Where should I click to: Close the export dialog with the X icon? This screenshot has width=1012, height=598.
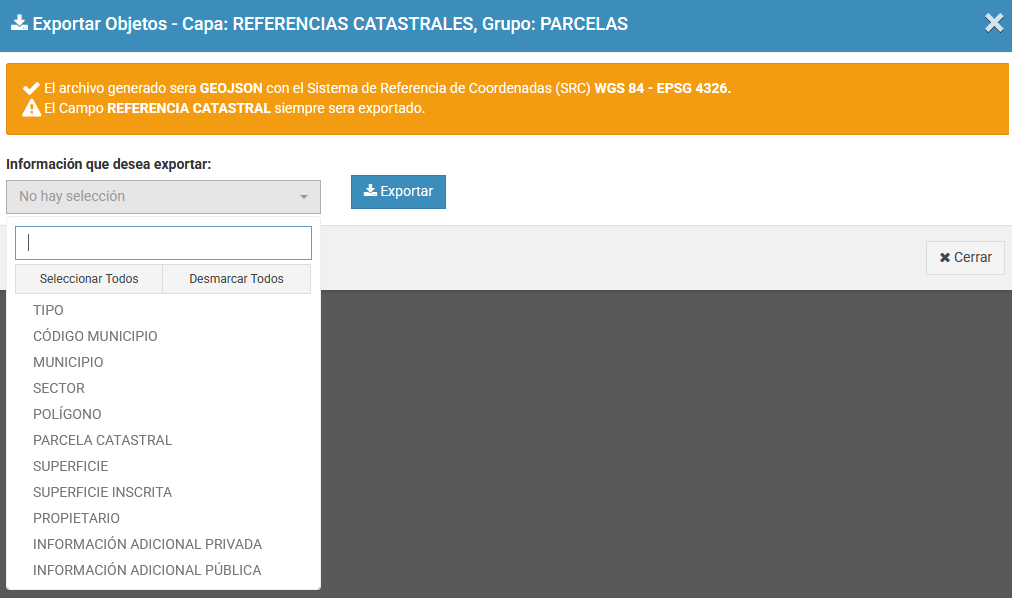point(993,23)
